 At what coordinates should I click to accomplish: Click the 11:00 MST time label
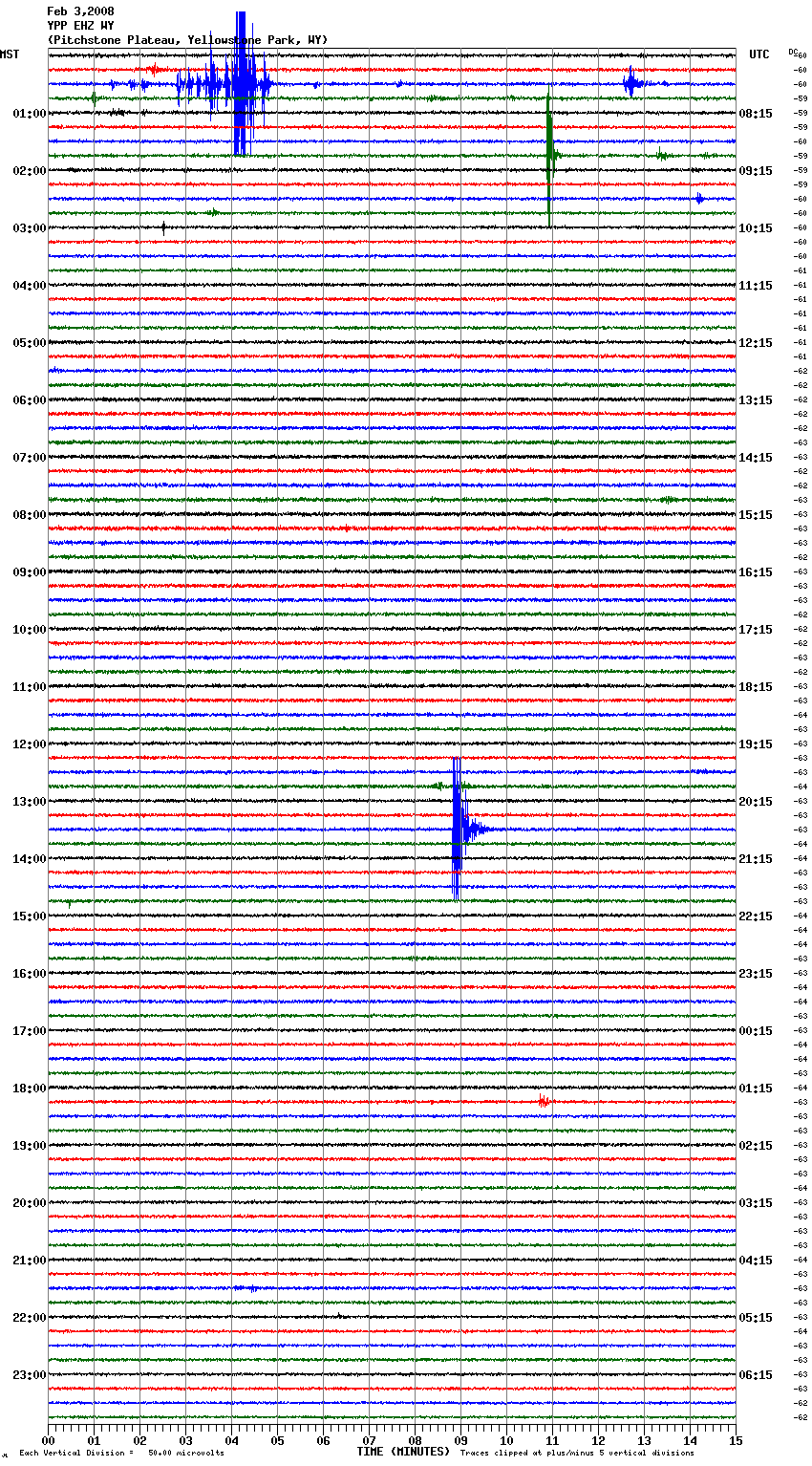[30, 687]
